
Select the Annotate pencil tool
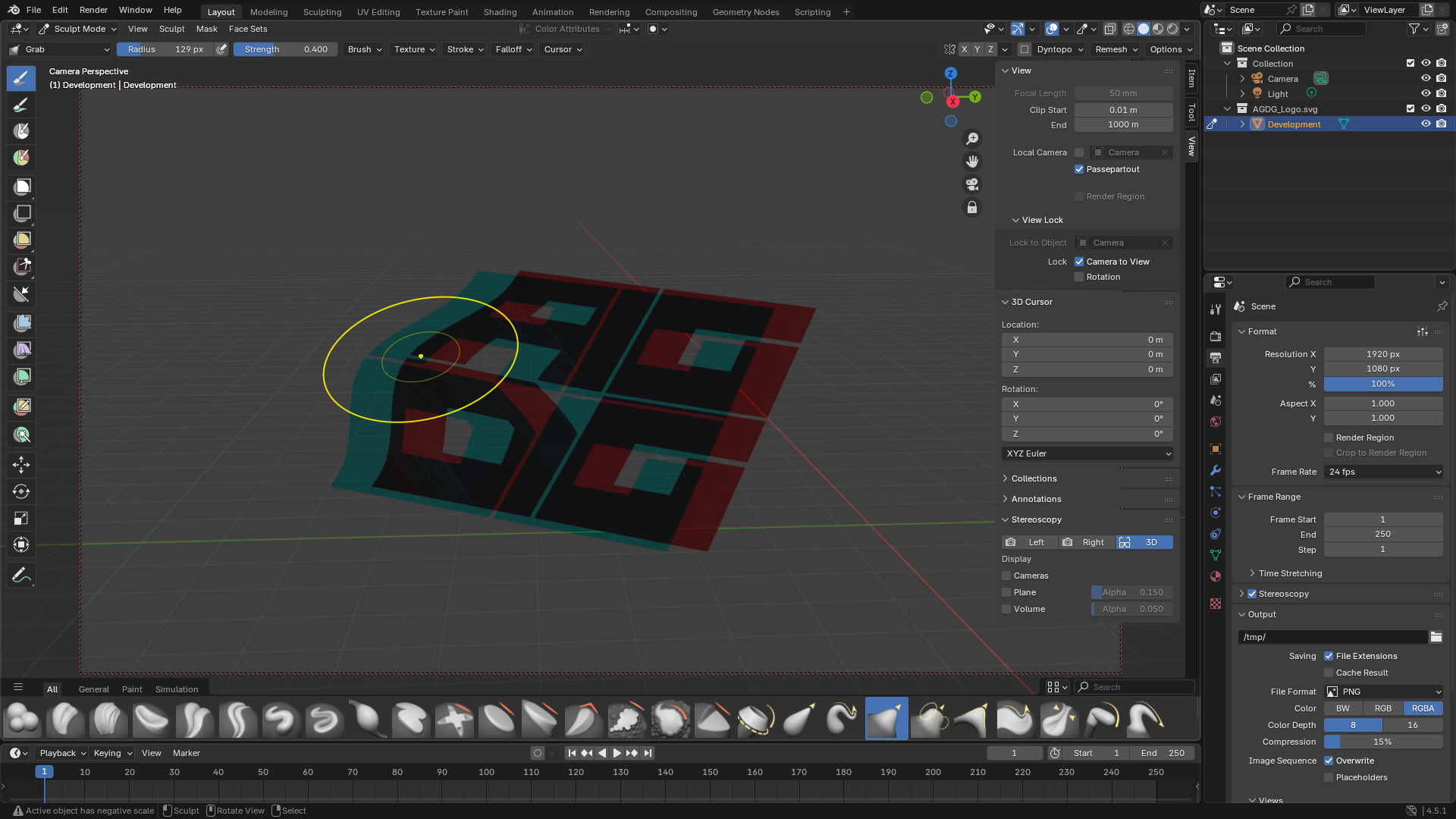(x=21, y=576)
